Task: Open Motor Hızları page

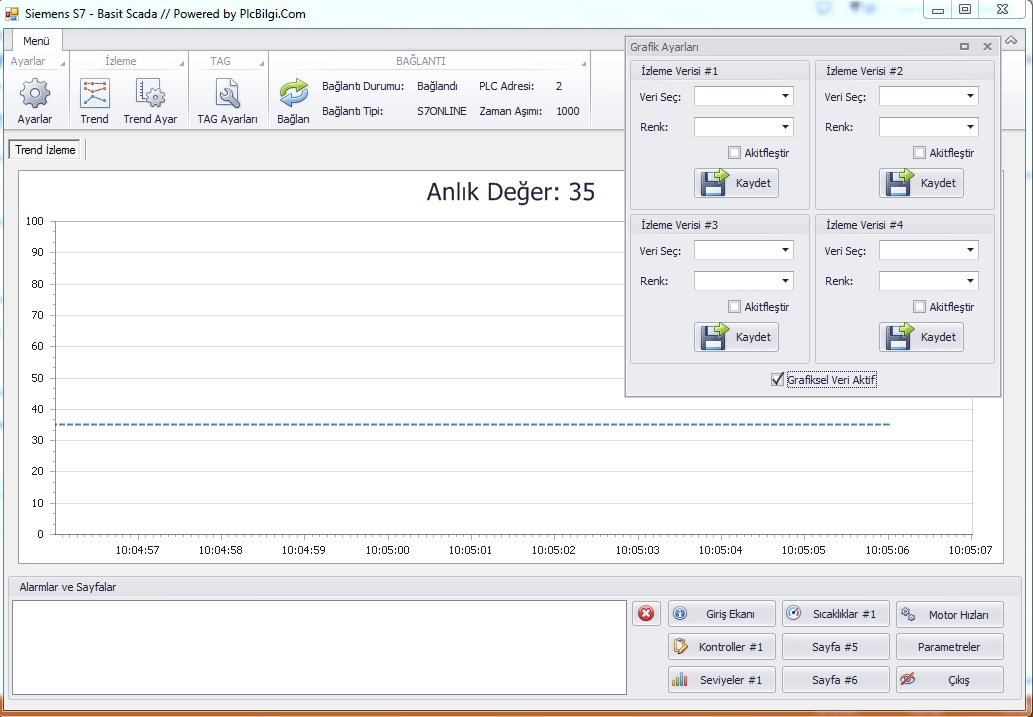Action: pos(949,614)
